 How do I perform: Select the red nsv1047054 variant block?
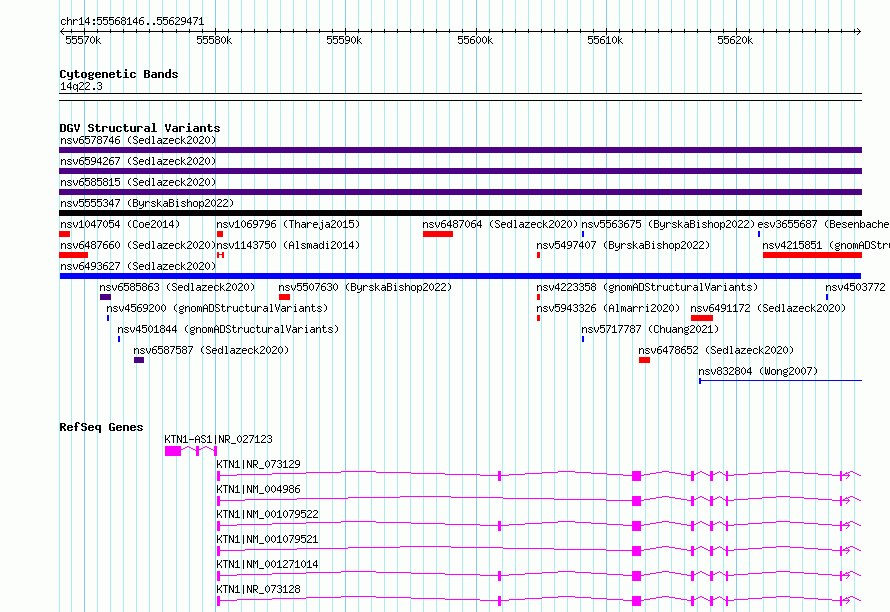click(x=64, y=234)
